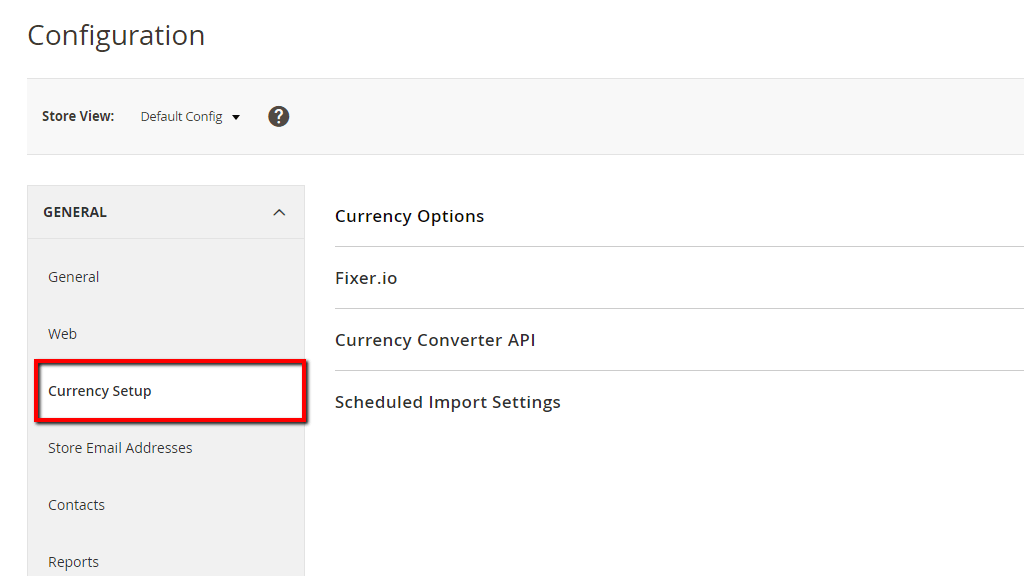1024x576 pixels.
Task: Open the General settings item
Action: (x=73, y=277)
